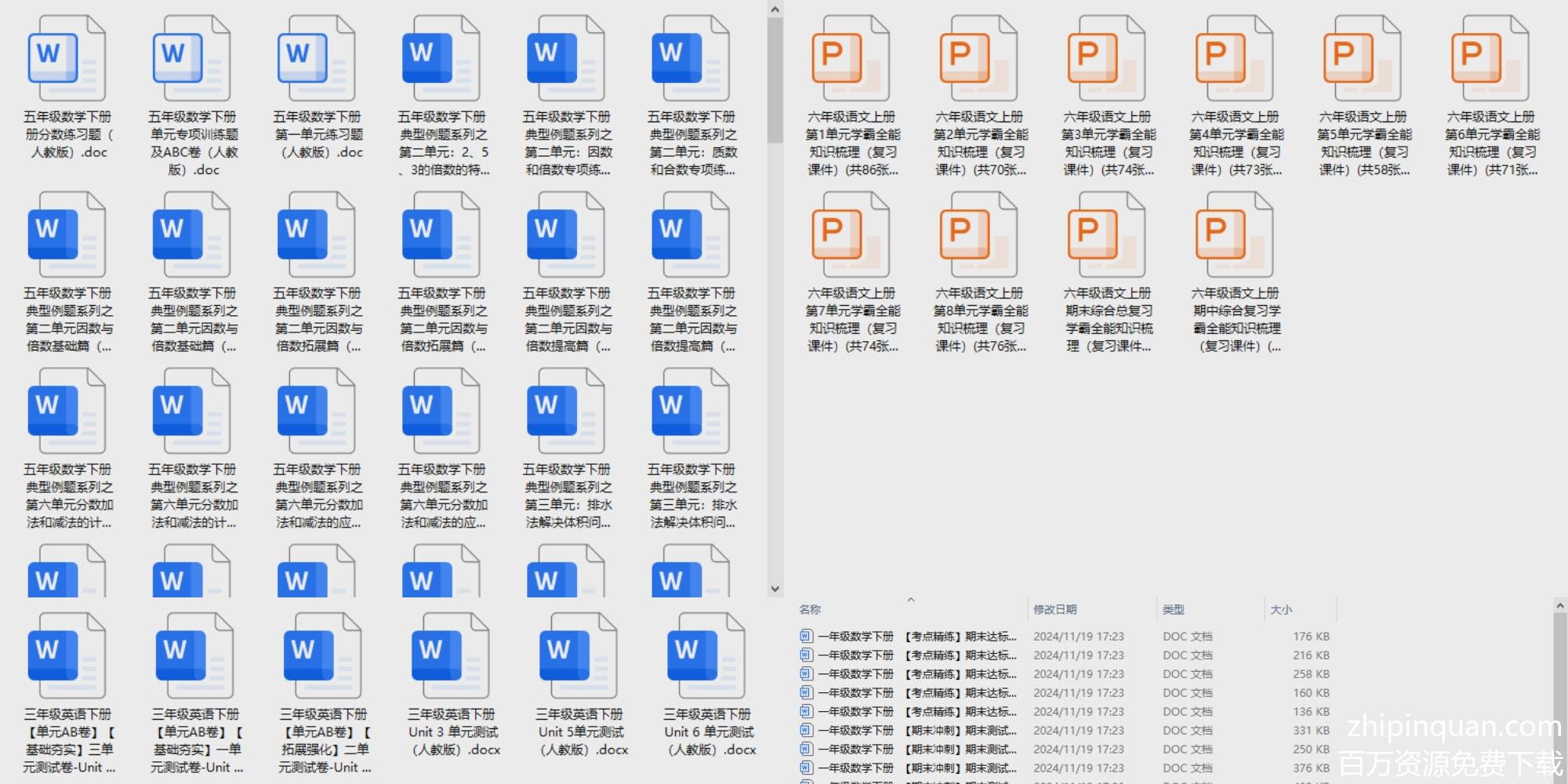The image size is (1568, 784).
Task: Open the 期中综合复习 PowerPoint file
Action: coord(1235,235)
